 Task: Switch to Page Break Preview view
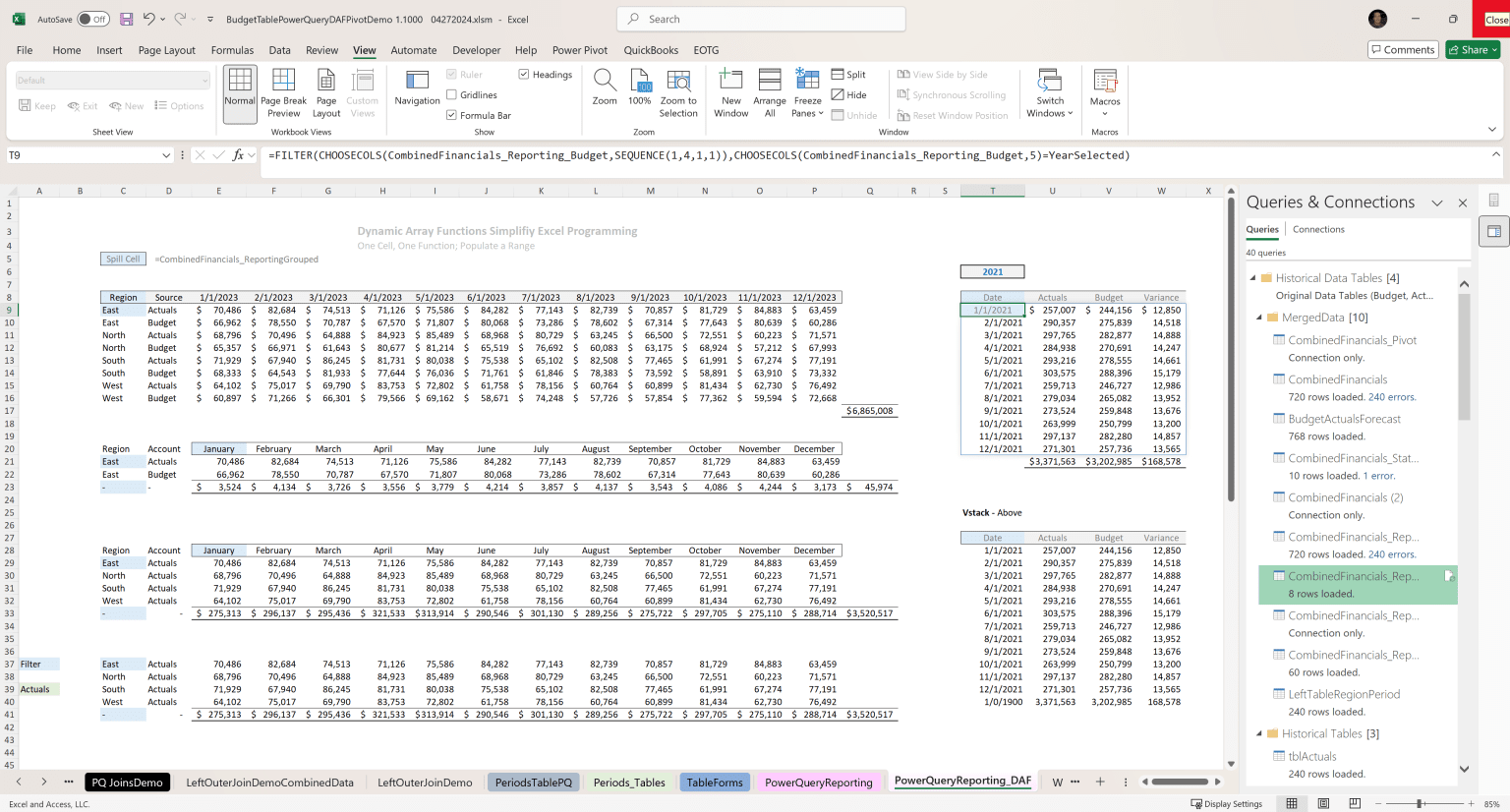tap(283, 92)
